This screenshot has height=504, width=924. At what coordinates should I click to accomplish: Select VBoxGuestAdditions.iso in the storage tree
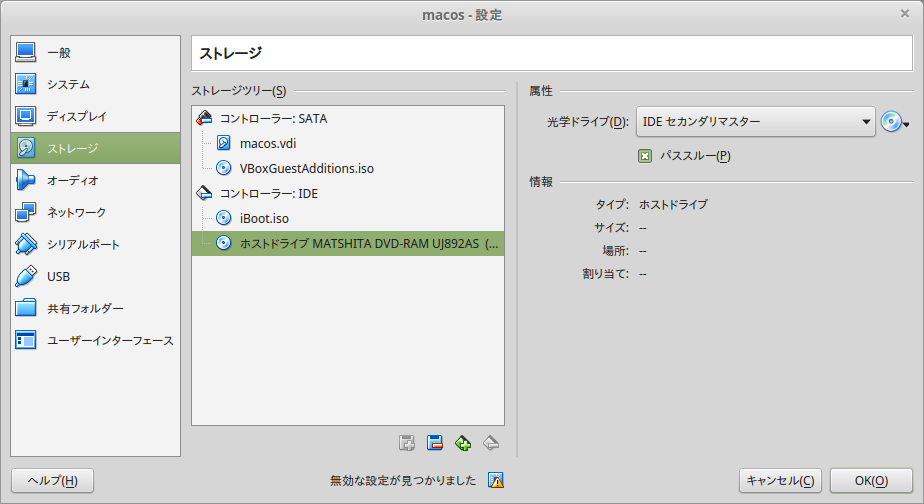click(348, 168)
